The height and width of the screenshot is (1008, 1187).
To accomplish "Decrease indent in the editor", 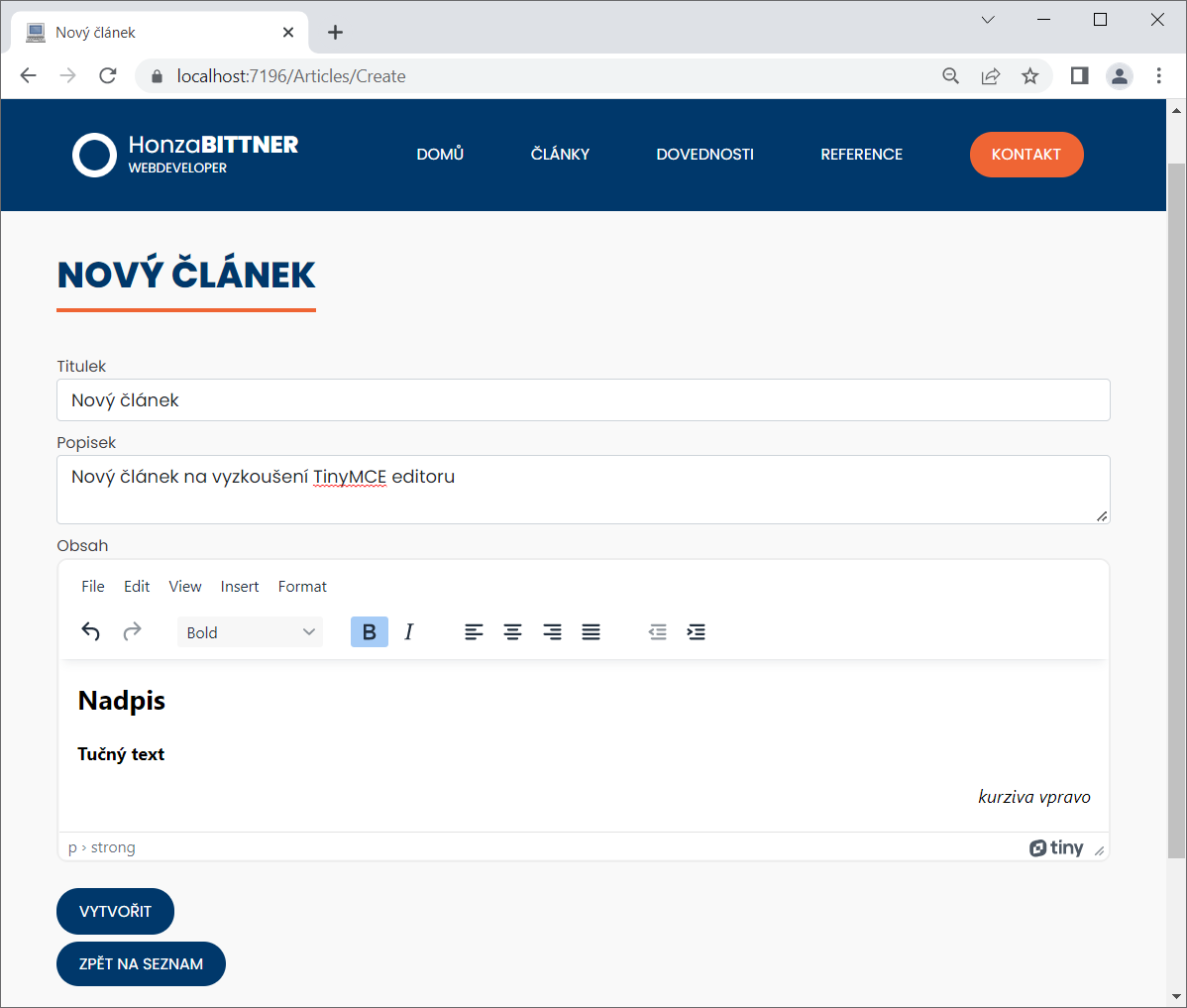I will (x=657, y=632).
